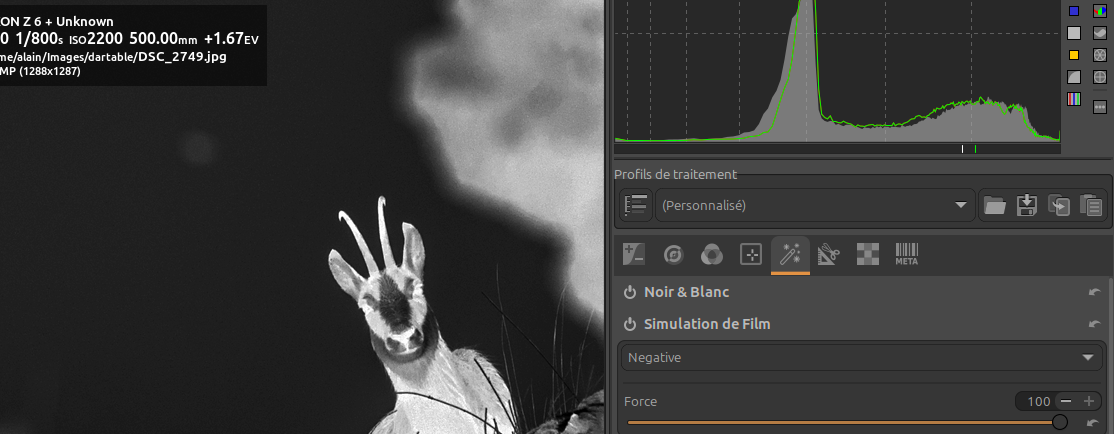Open the Raw tab checkerboard icon

(x=867, y=255)
